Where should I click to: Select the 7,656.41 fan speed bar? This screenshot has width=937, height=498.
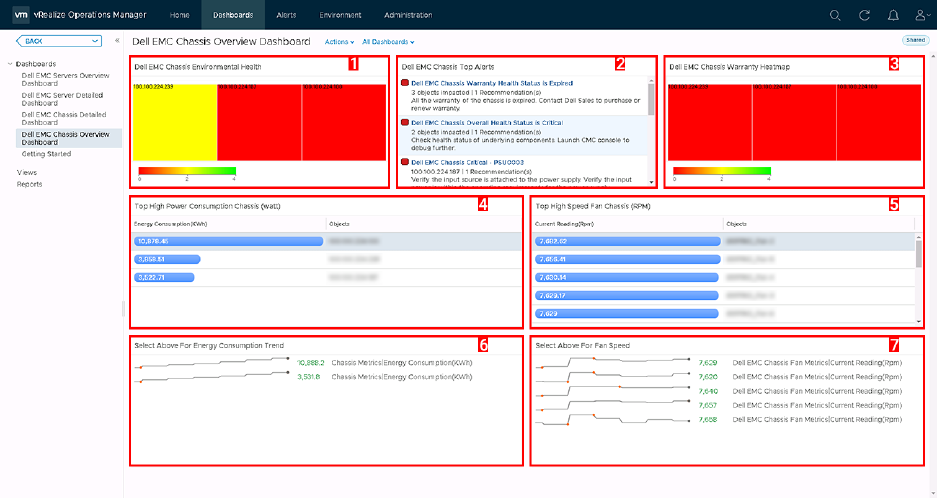[x=627, y=259]
